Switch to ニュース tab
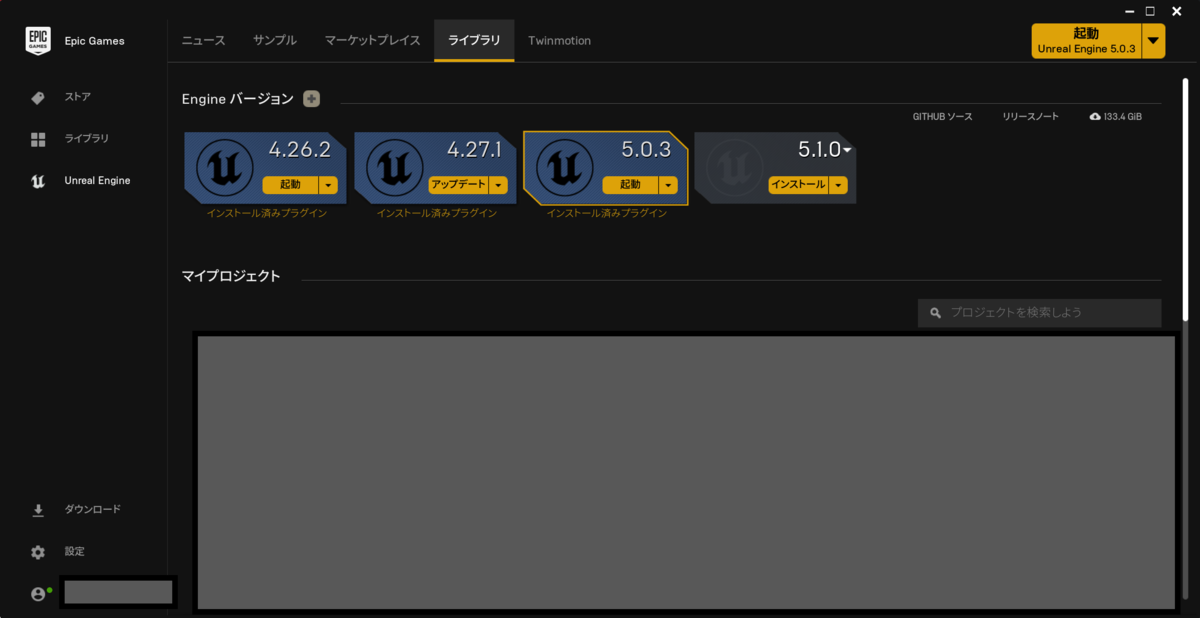 [x=203, y=41]
